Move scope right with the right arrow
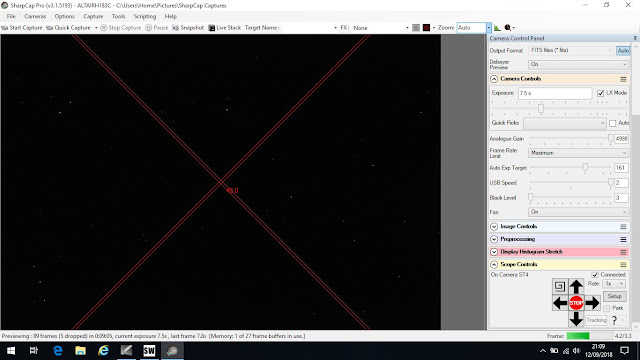The width and height of the screenshot is (640, 360). coord(592,303)
